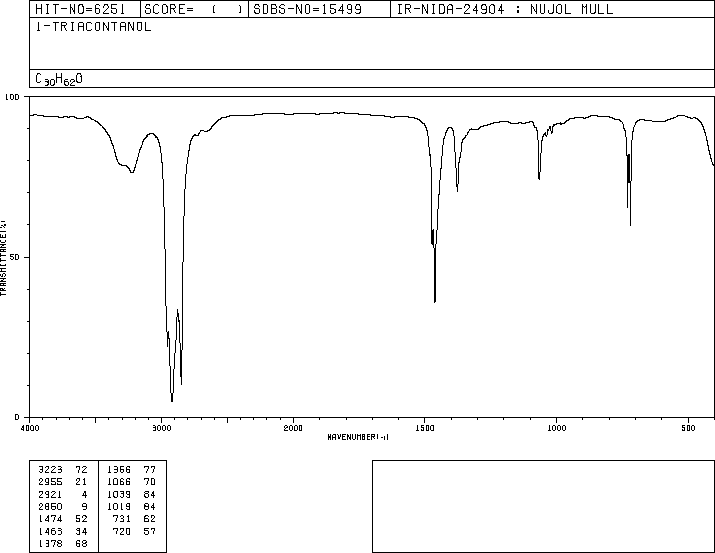The height and width of the screenshot is (553, 715).
Task: Select peak table entry 1474
Action: click(50, 519)
